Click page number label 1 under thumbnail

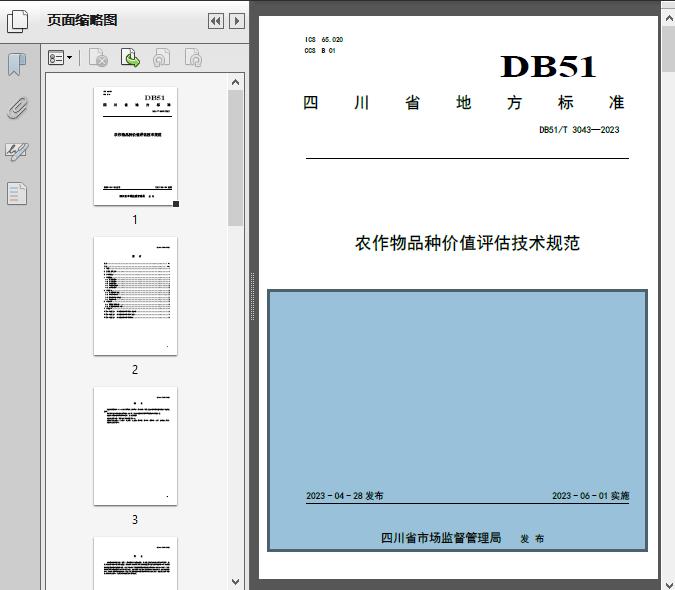click(135, 220)
